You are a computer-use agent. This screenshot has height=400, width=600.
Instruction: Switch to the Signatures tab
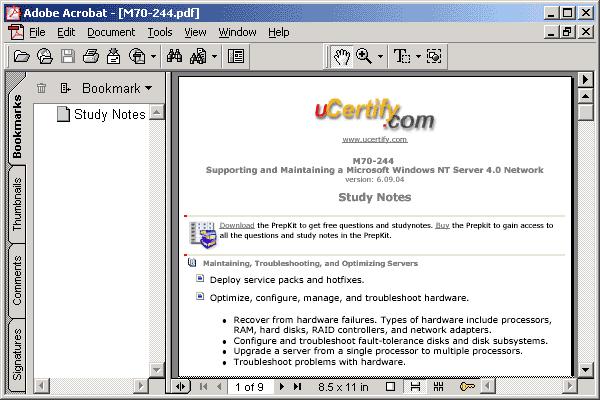pyautogui.click(x=17, y=354)
